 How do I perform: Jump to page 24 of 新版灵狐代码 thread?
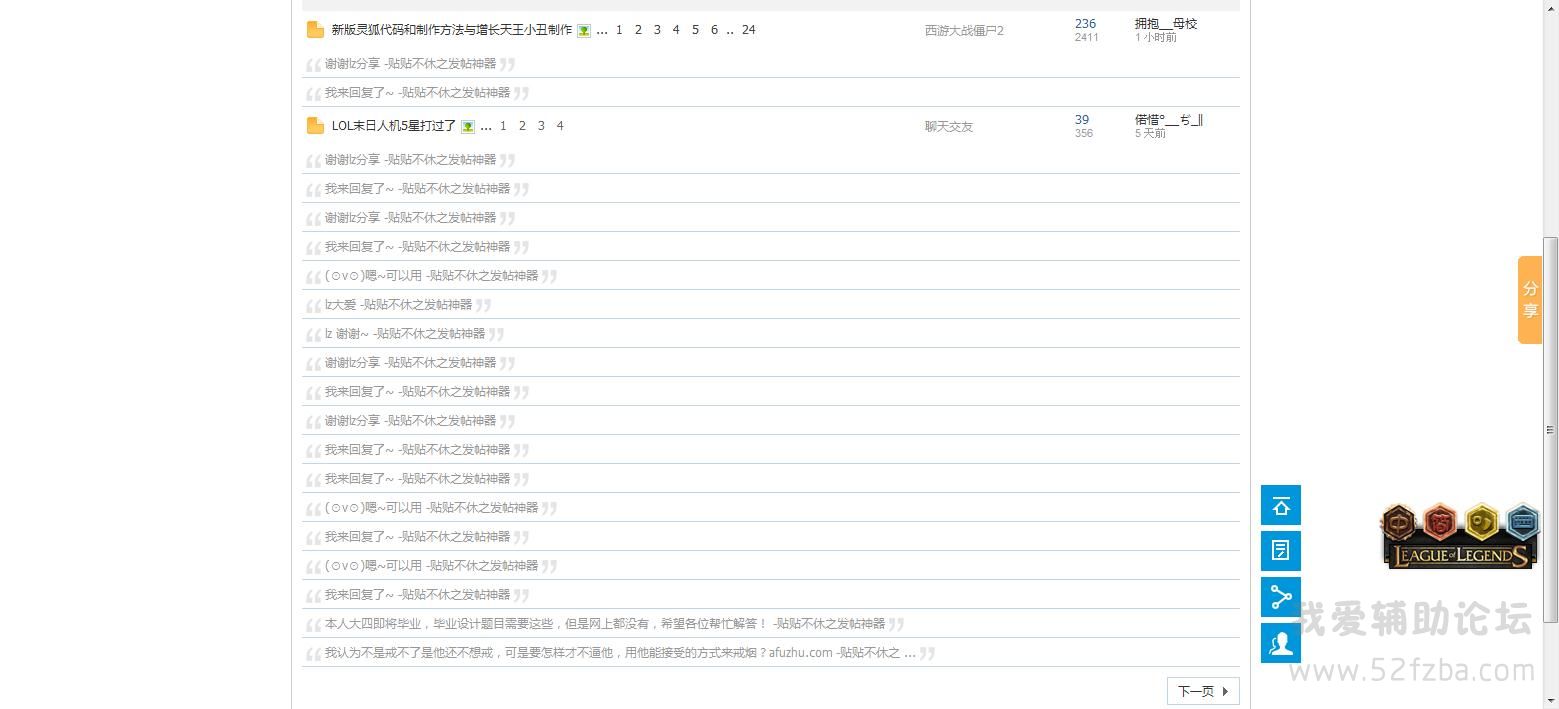click(x=748, y=30)
